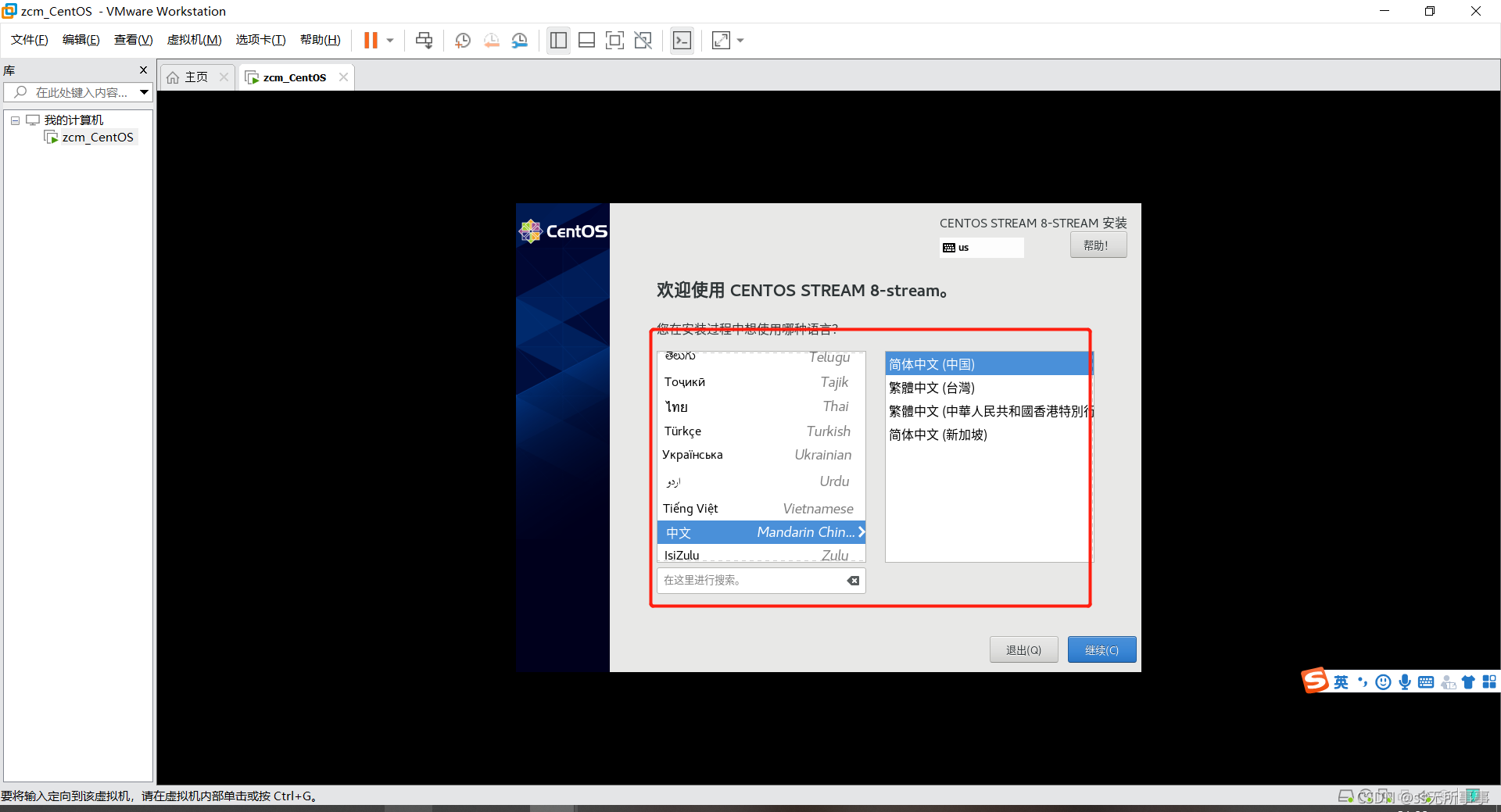1501x812 pixels.
Task: Click the 退出(Q) button
Action: coord(1023,649)
